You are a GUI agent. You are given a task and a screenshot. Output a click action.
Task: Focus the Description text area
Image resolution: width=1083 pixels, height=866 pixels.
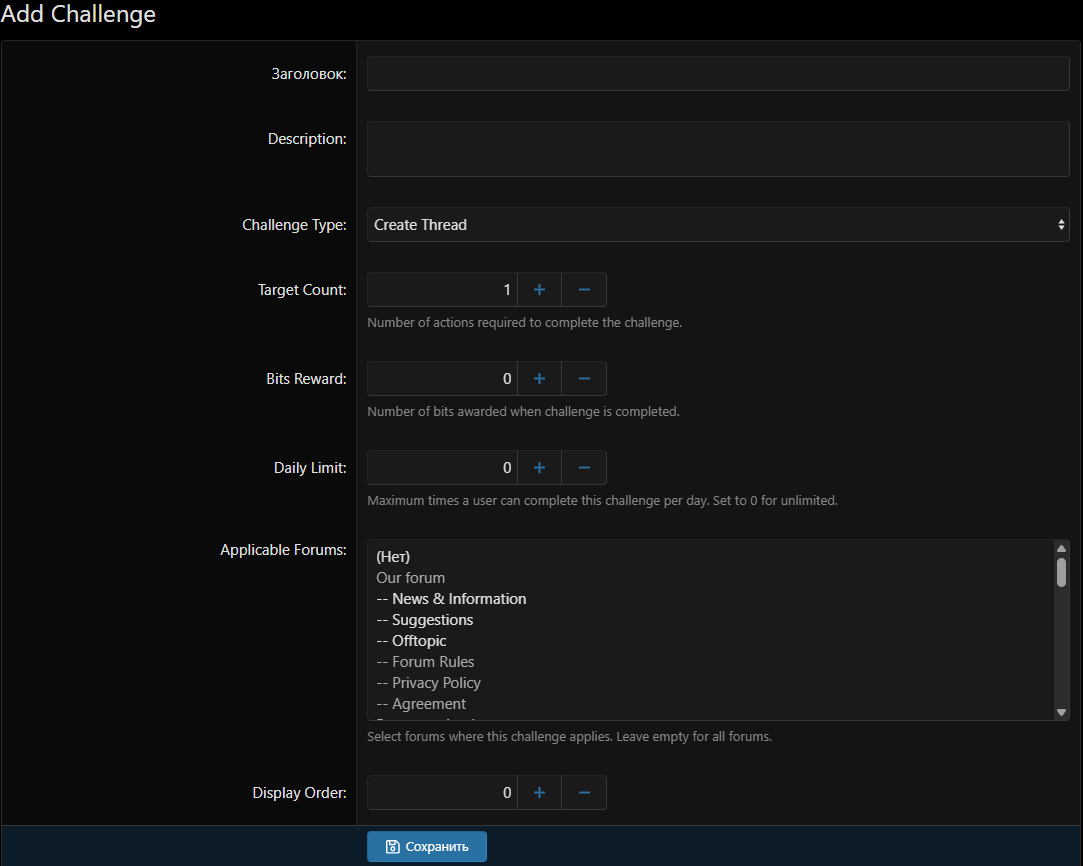(717, 149)
